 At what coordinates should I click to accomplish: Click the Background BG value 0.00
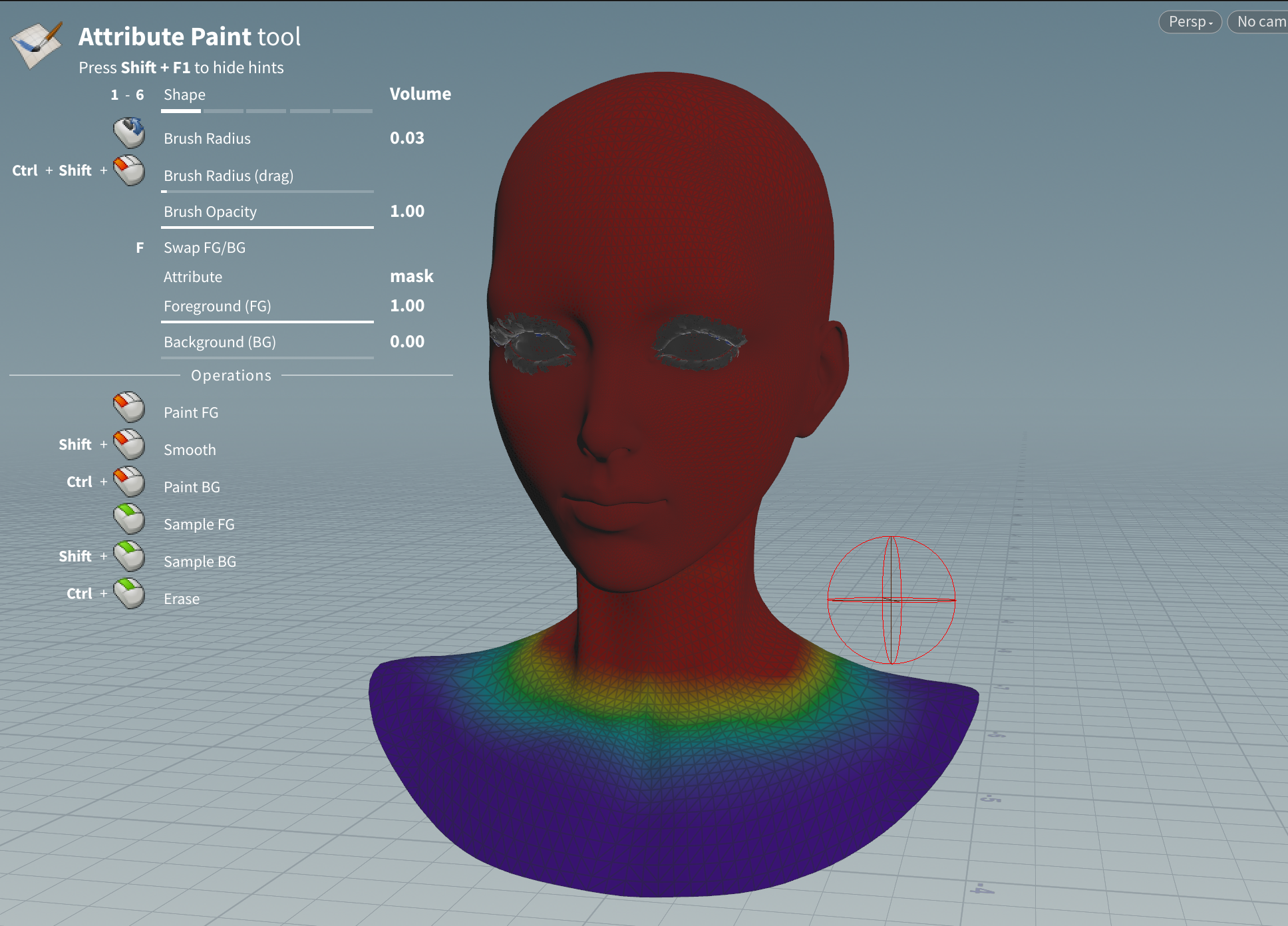click(406, 342)
